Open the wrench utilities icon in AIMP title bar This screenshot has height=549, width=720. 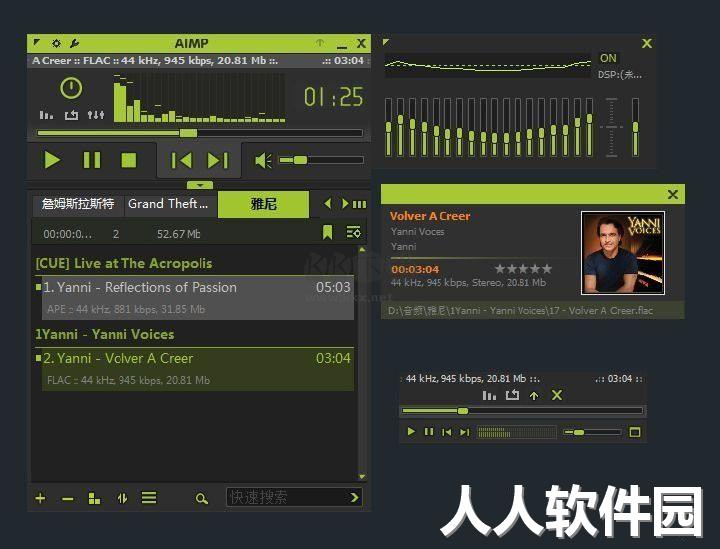tap(74, 44)
